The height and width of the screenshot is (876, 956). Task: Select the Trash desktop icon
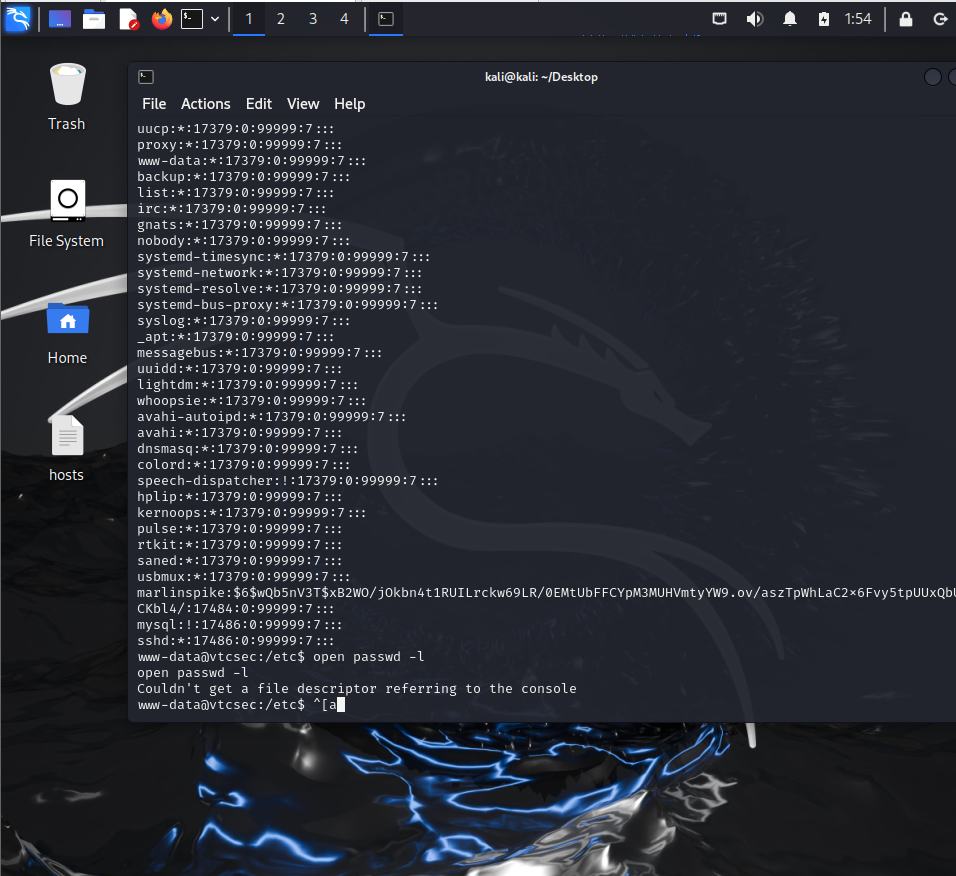67,98
